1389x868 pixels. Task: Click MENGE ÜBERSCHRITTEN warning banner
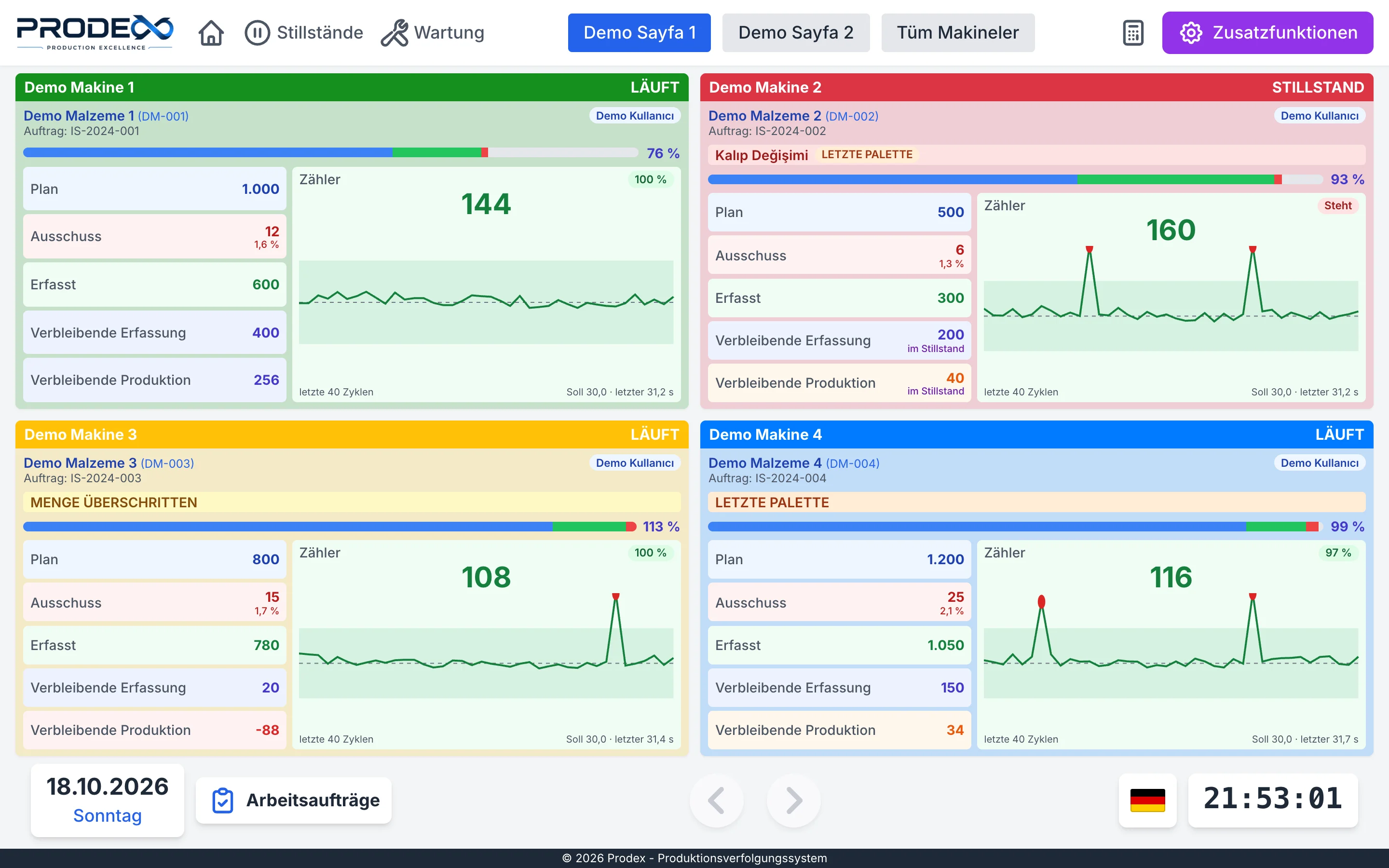point(352,502)
